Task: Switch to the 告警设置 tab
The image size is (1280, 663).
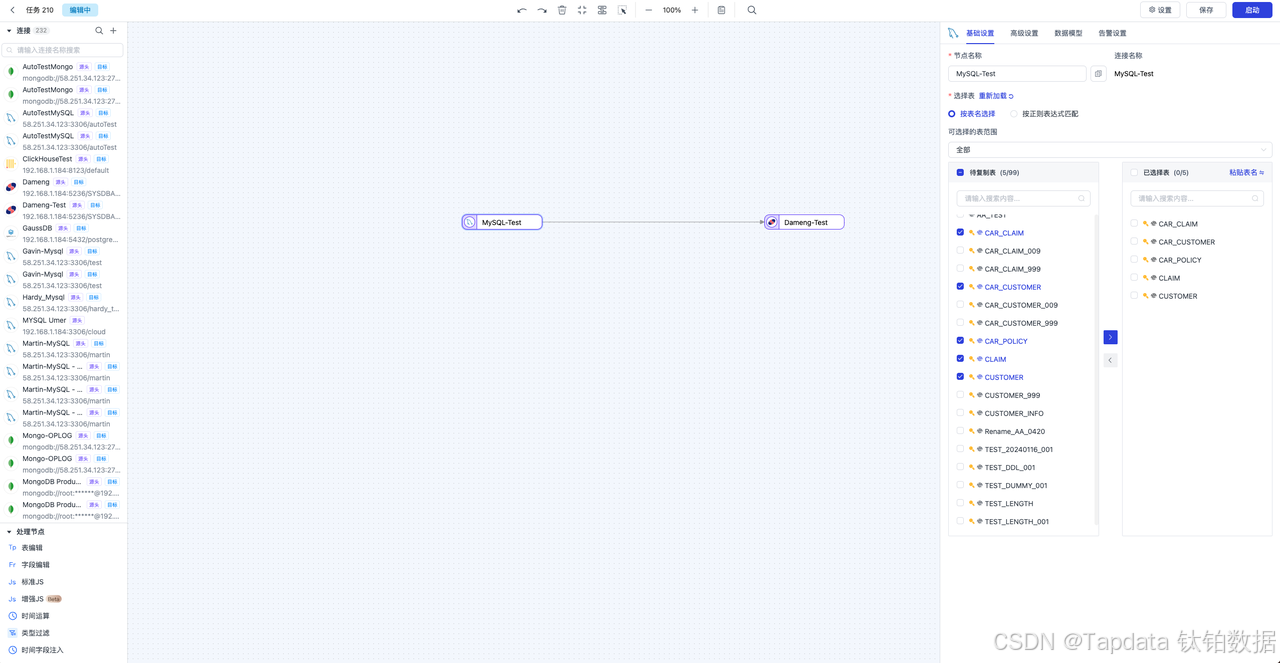Action: point(1112,33)
